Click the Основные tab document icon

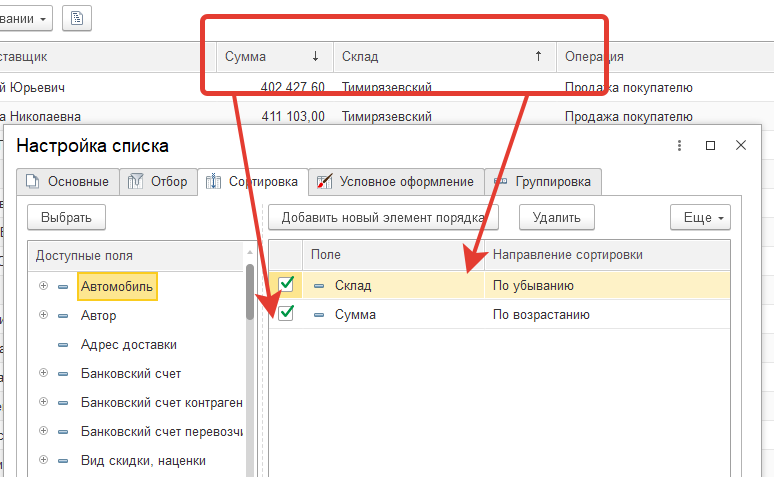pyautogui.click(x=33, y=182)
